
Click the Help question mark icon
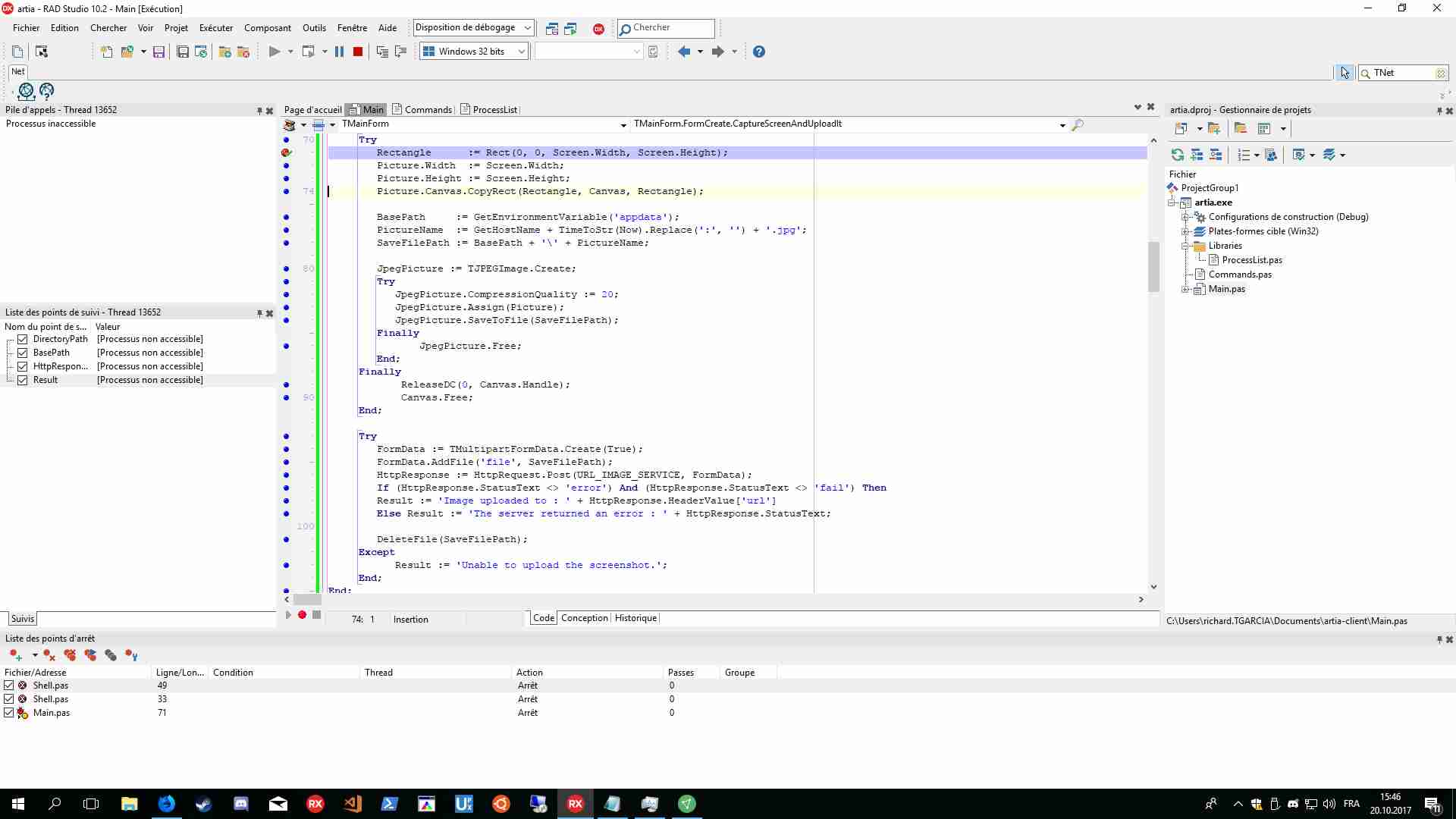[759, 52]
